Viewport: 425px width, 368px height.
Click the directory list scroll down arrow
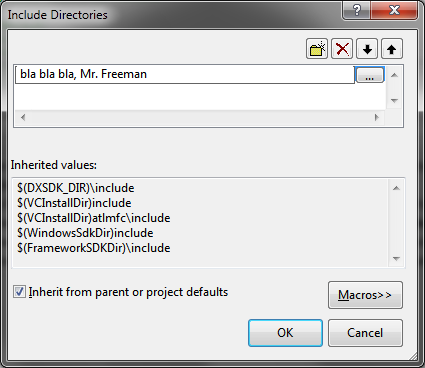[394, 100]
